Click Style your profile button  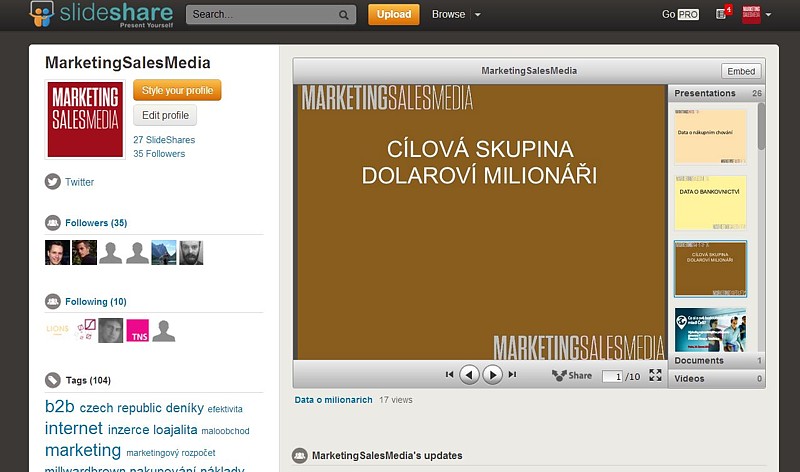(177, 90)
